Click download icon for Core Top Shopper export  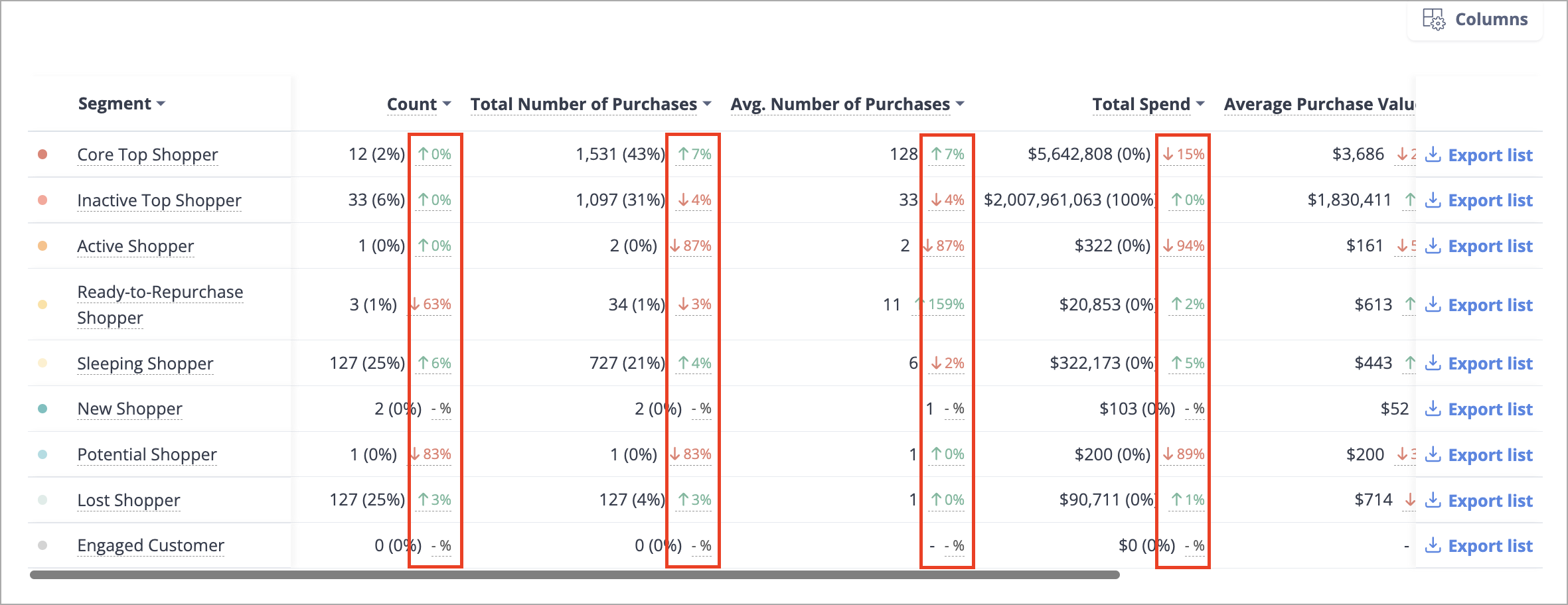(x=1433, y=155)
